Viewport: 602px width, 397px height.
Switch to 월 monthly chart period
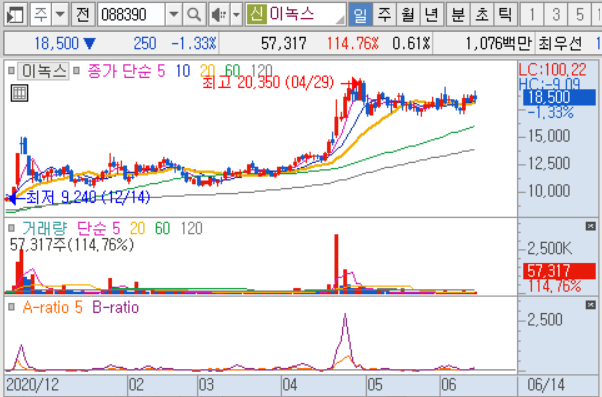tap(408, 15)
